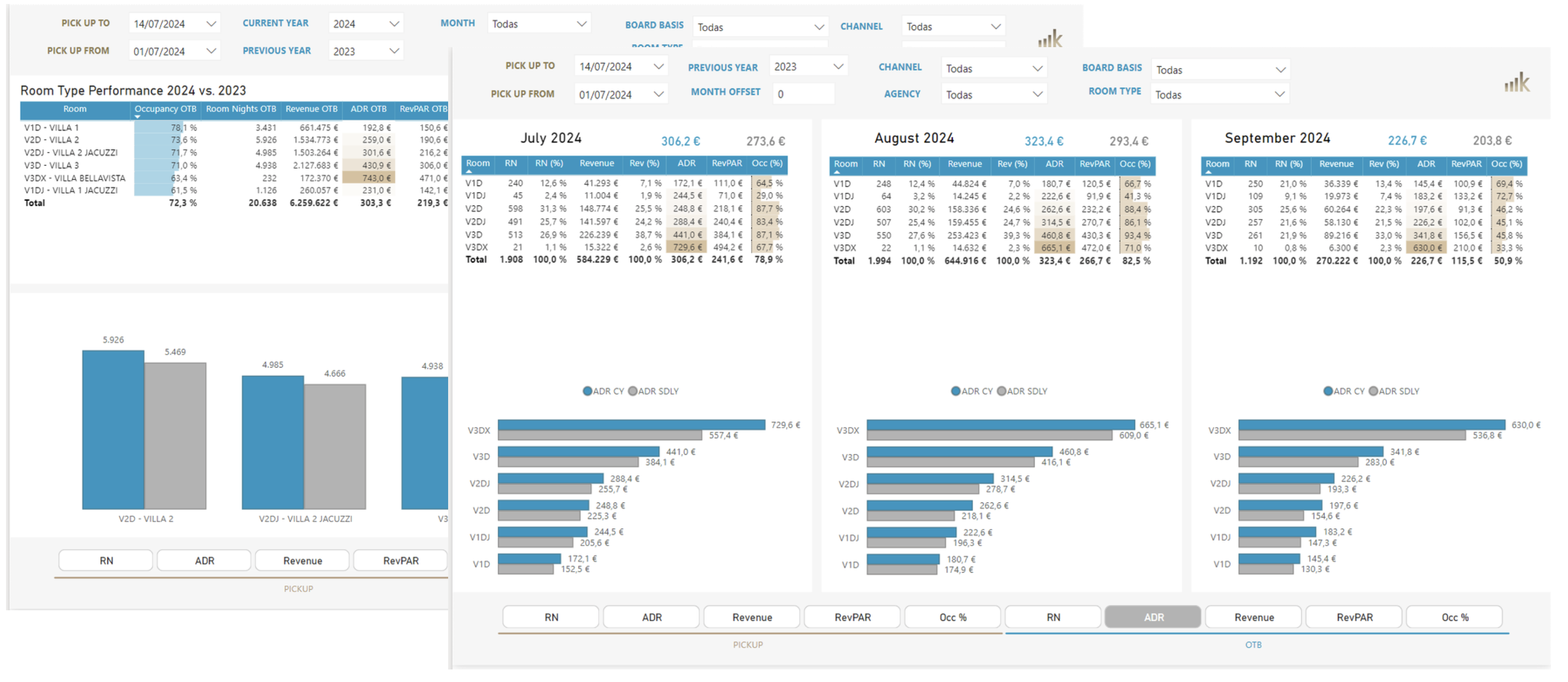Screen dimensions: 1568x682
Task: Click sort arrow under July table Room header
Action: [469, 171]
